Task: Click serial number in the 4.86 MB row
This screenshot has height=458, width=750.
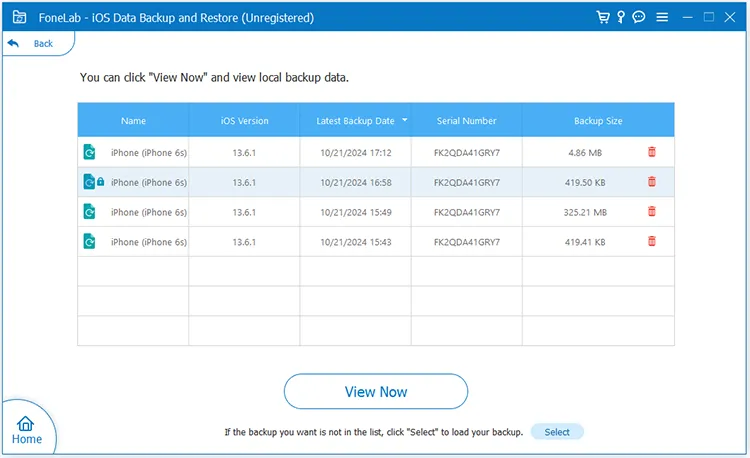Action: [467, 153]
